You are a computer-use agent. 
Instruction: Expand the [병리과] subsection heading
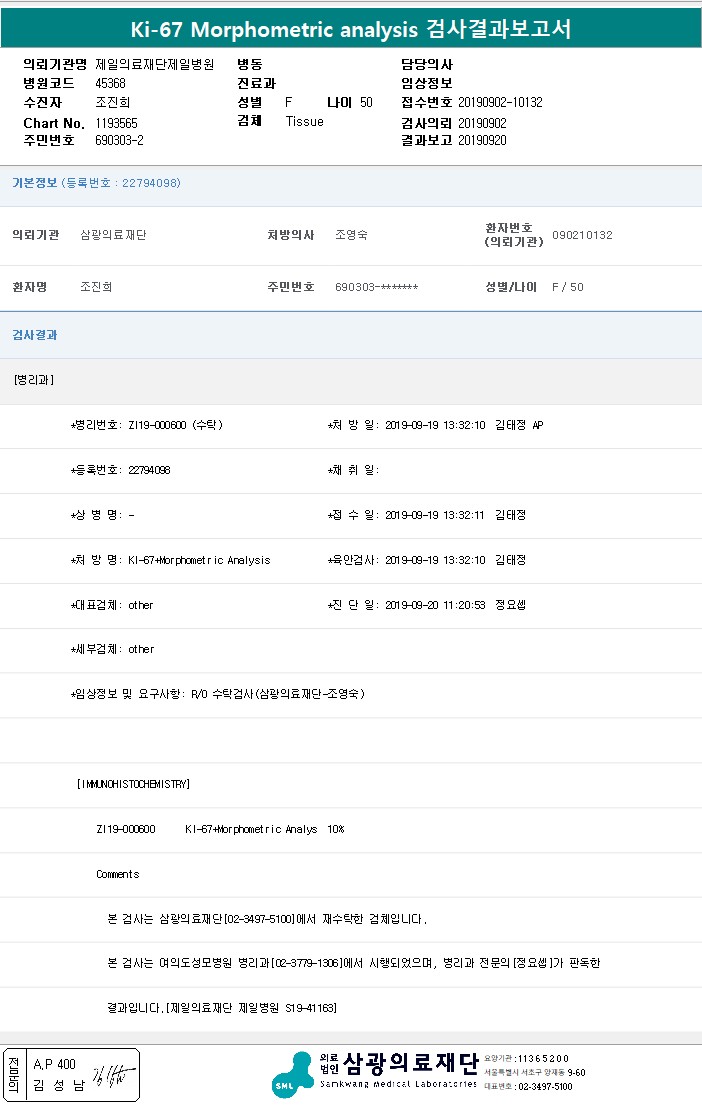[34, 381]
